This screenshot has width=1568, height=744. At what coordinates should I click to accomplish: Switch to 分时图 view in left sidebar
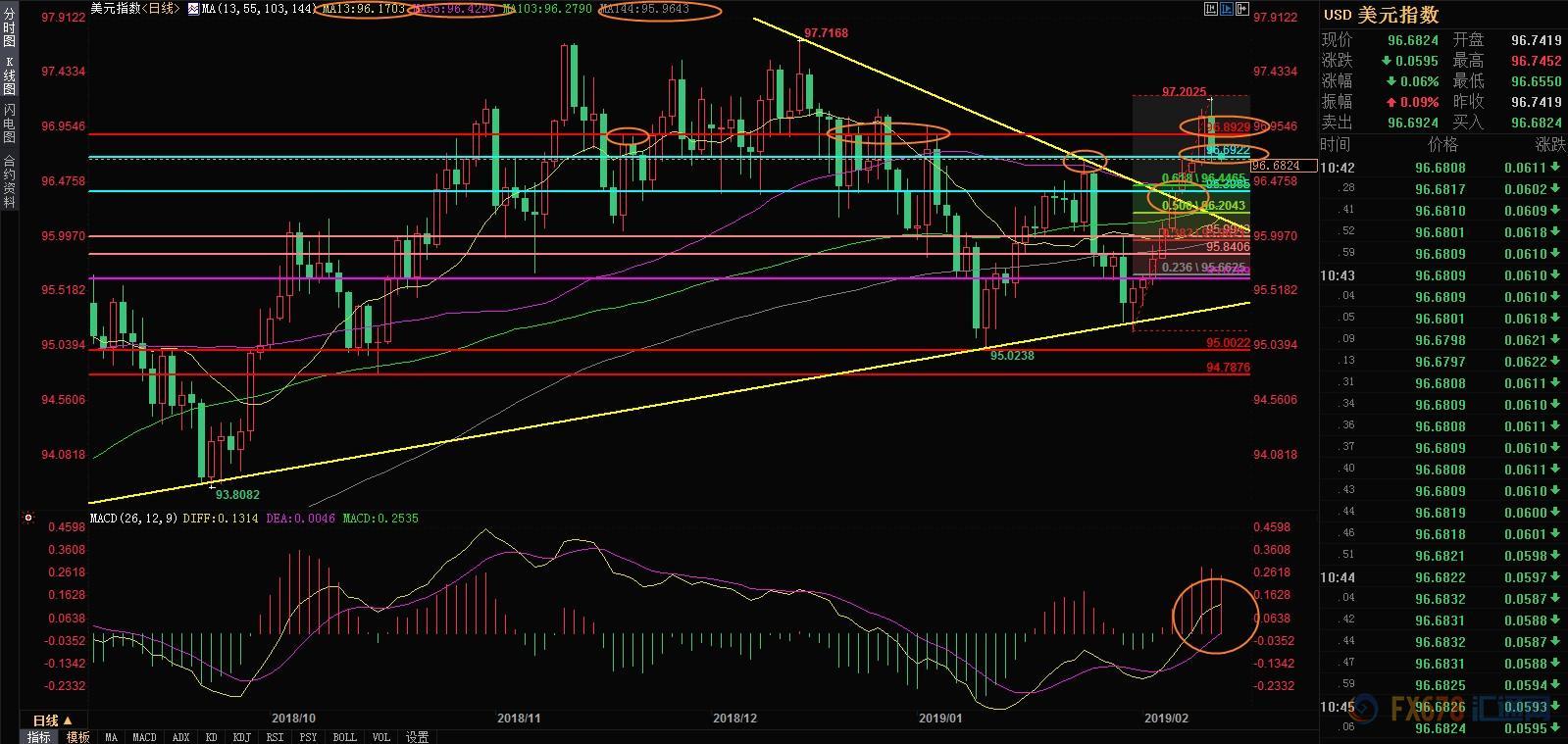(10, 29)
